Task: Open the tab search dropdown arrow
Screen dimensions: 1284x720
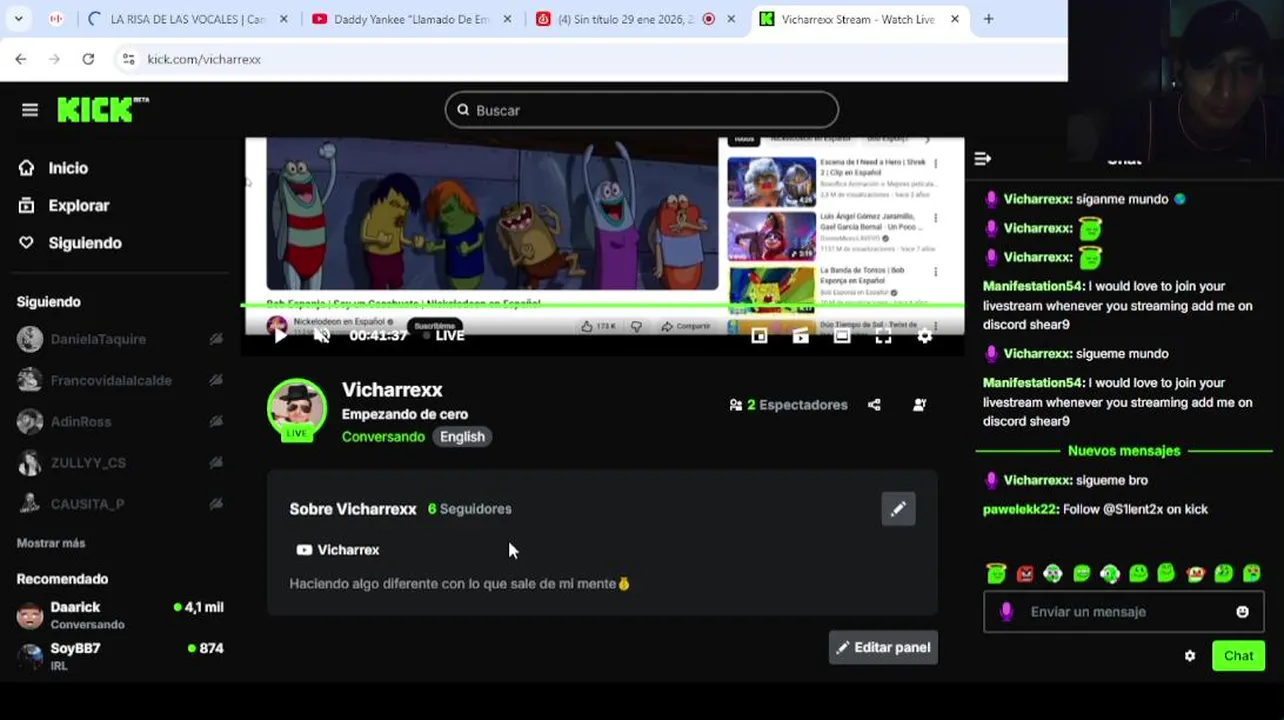Action: (18, 19)
